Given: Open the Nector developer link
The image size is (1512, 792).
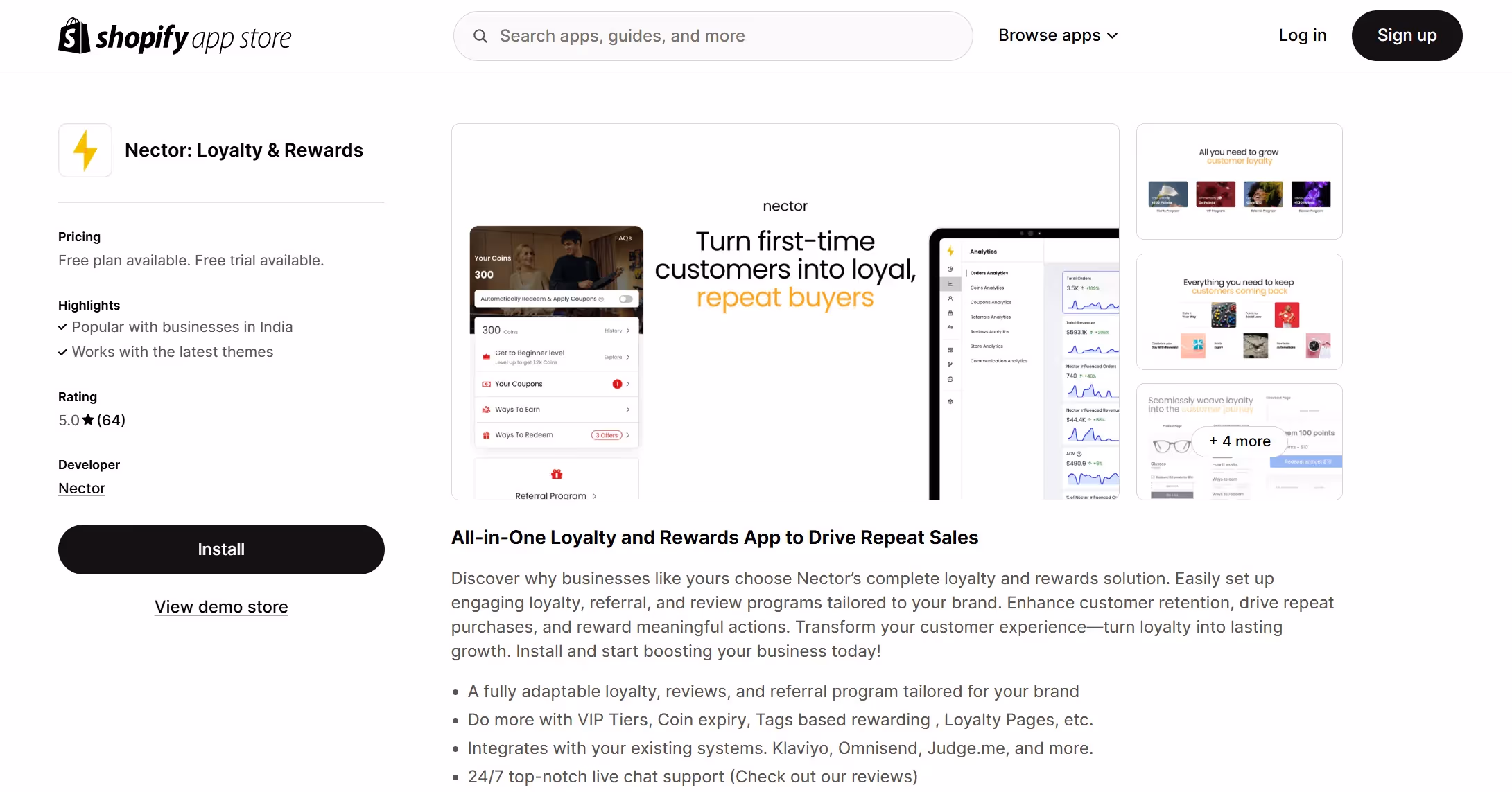Looking at the screenshot, I should tap(82, 489).
